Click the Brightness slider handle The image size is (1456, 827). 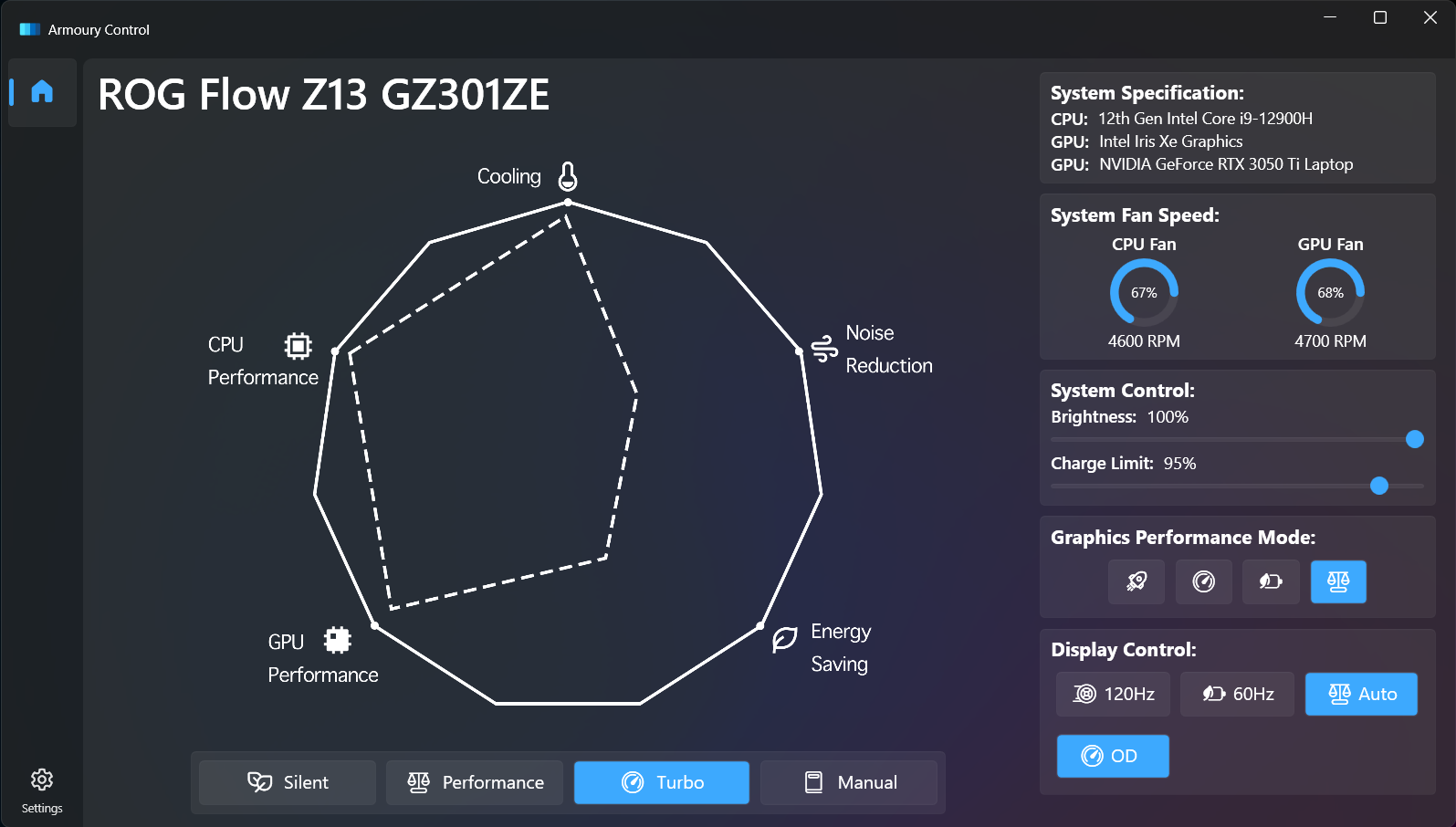click(x=1415, y=439)
